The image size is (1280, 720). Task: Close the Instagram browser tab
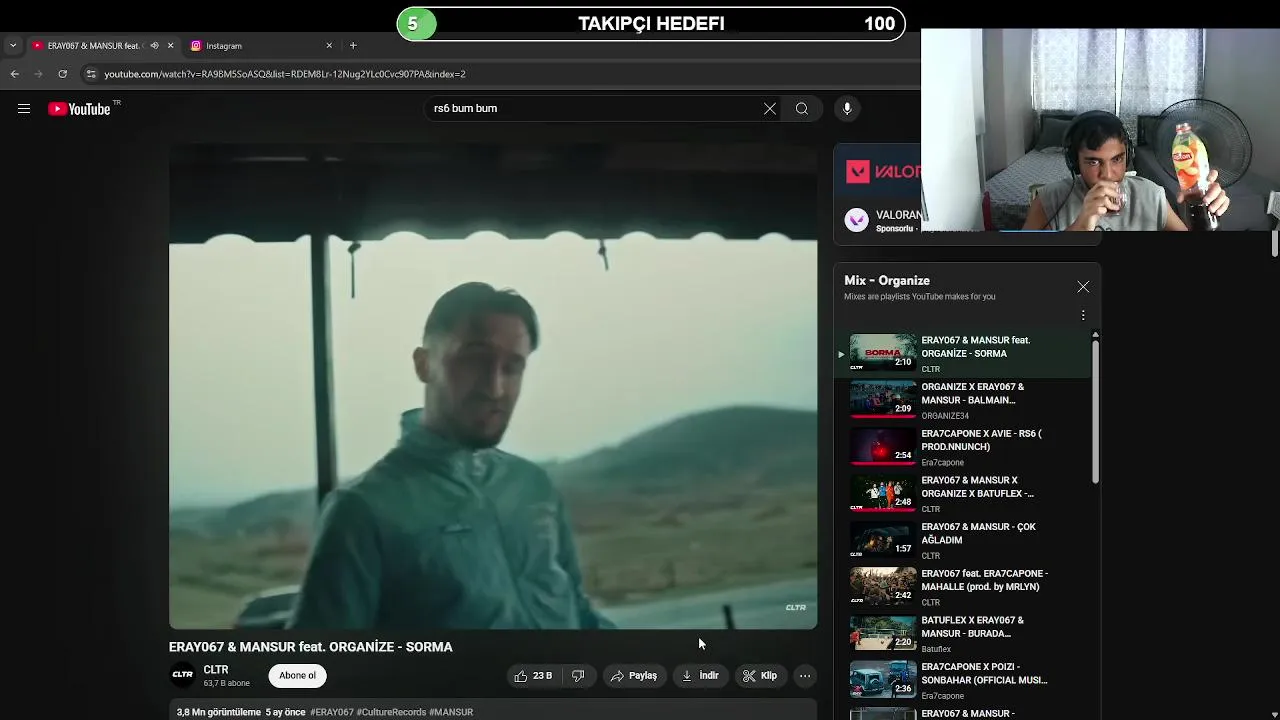pyautogui.click(x=329, y=46)
